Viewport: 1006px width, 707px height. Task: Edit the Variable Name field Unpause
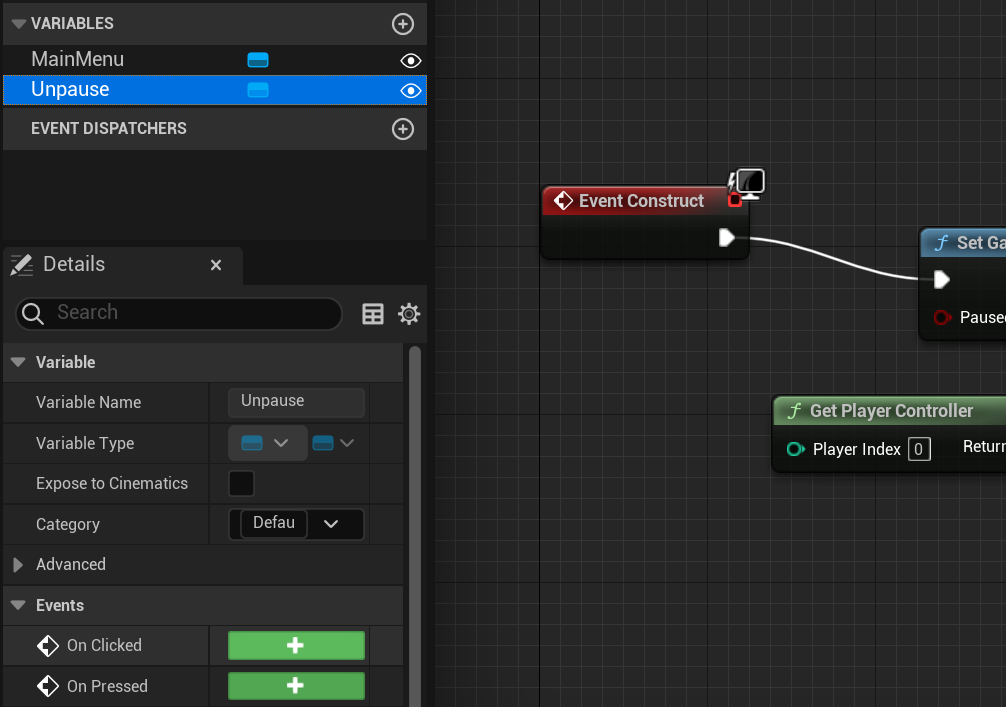pyautogui.click(x=296, y=402)
